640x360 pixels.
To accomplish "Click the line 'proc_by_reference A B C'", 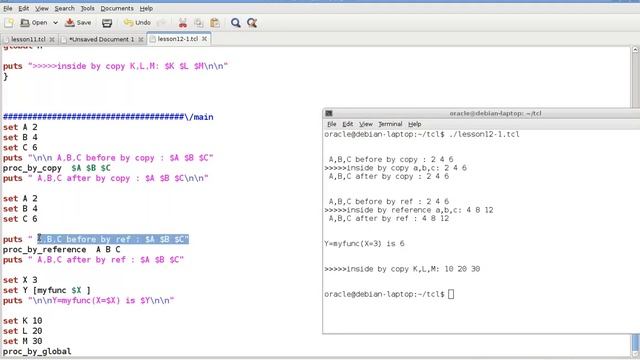I will click(62, 249).
